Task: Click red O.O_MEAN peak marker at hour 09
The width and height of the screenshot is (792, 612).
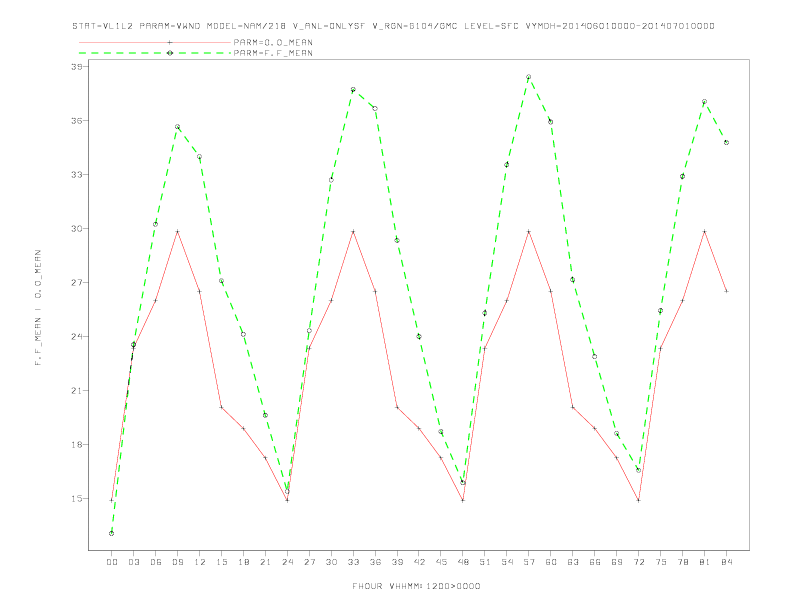Action: coord(177,231)
